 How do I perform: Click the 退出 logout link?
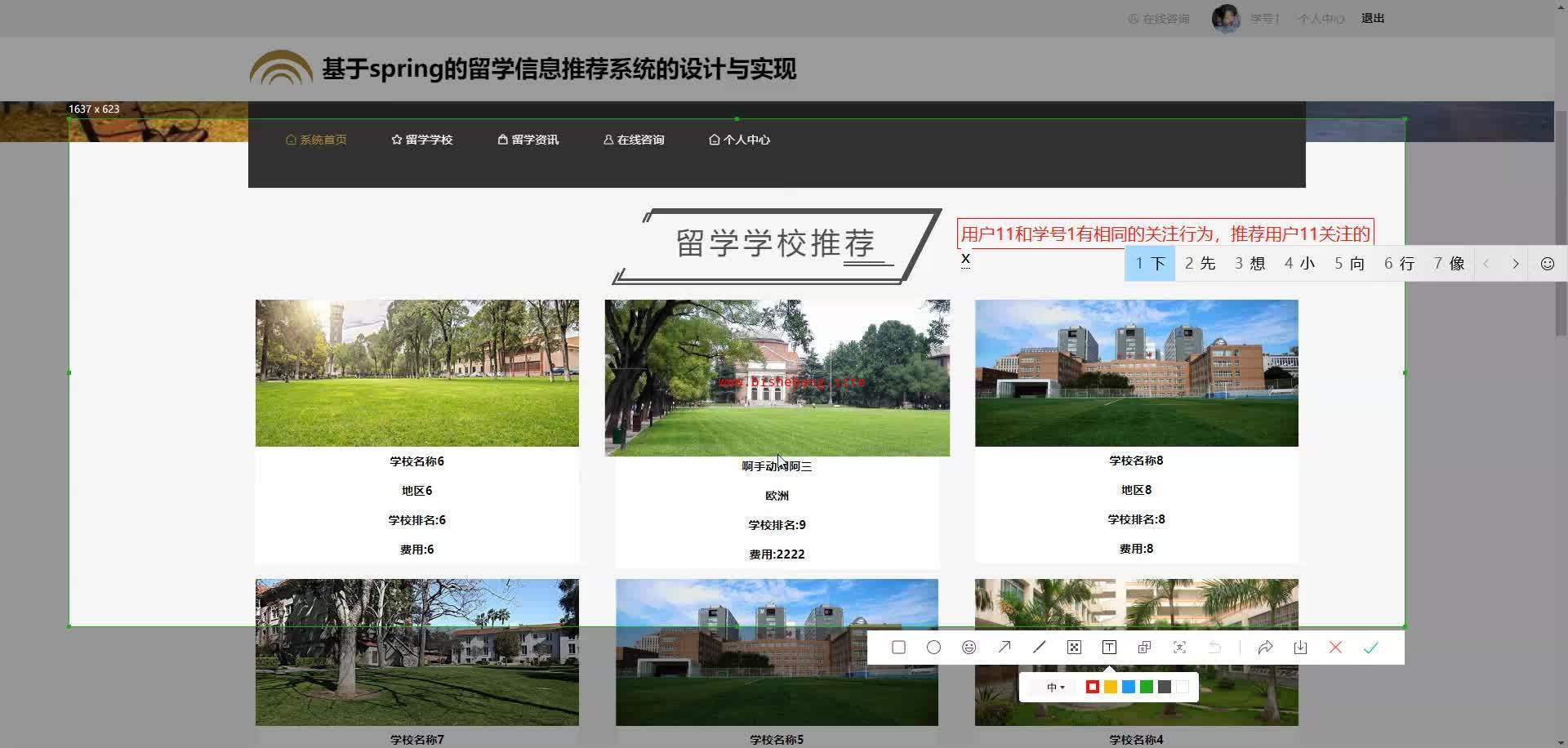[1372, 18]
